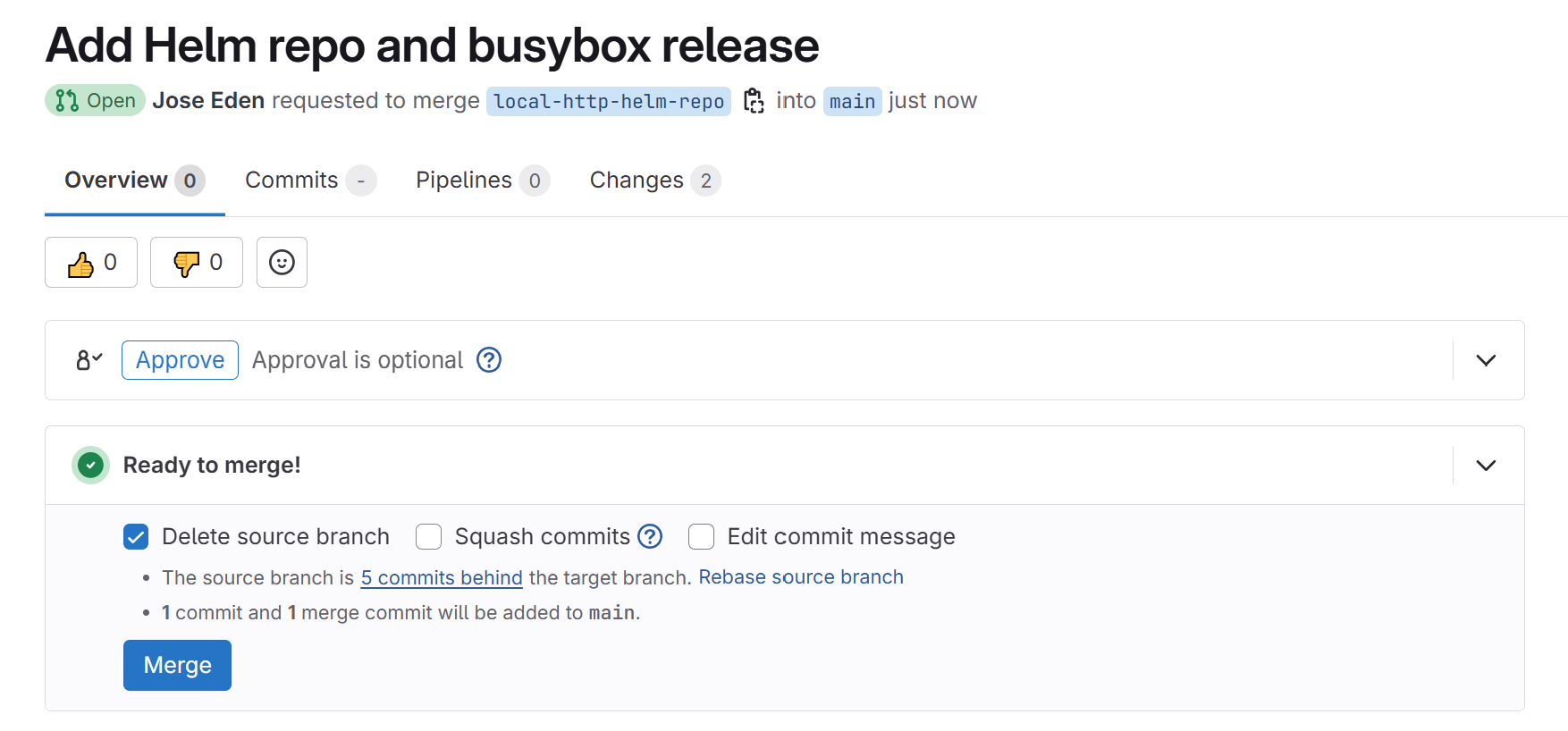
Task: Open the Changes tab
Action: (655, 181)
